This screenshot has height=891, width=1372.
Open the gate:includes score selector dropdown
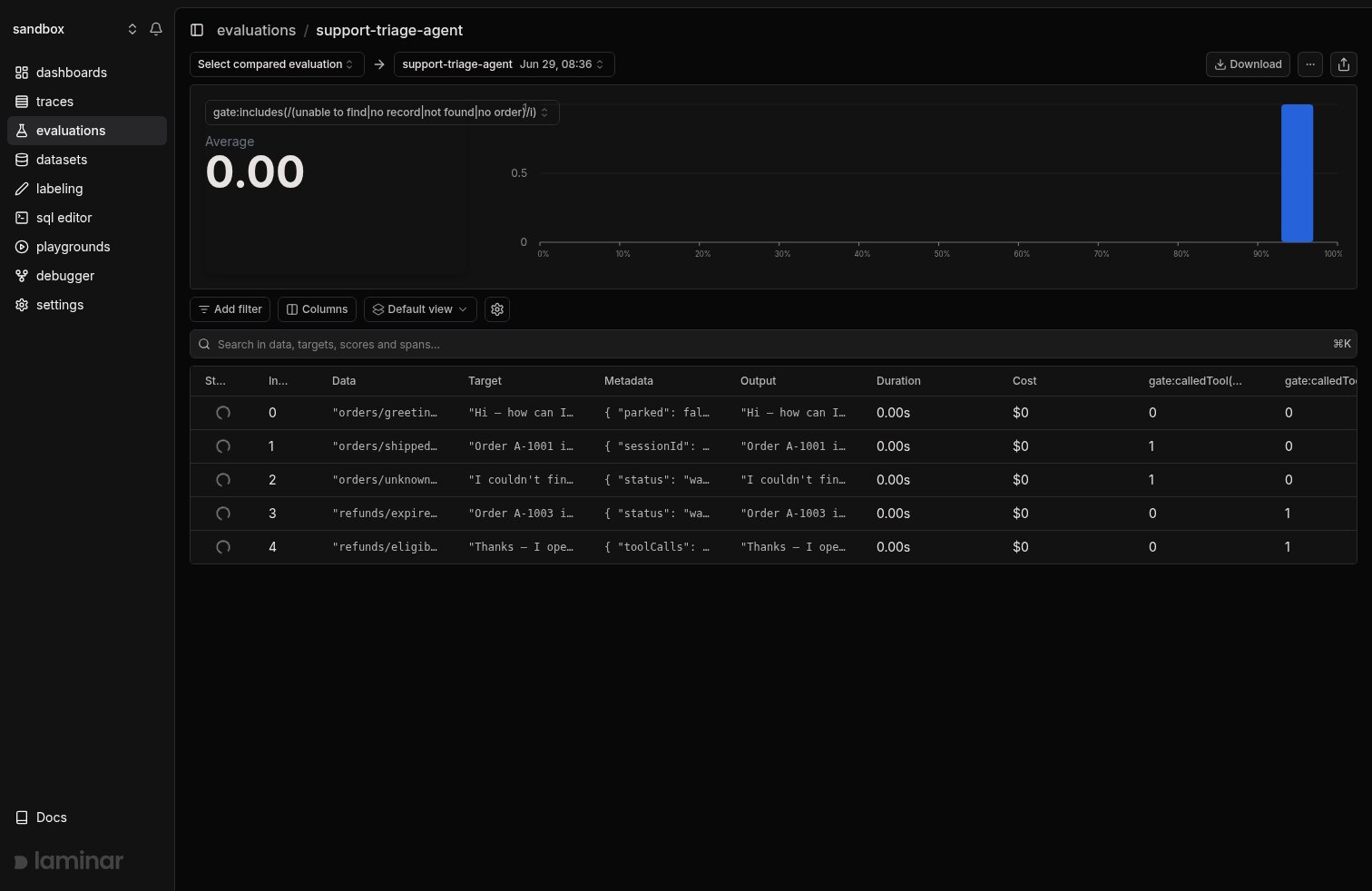pyautogui.click(x=382, y=113)
